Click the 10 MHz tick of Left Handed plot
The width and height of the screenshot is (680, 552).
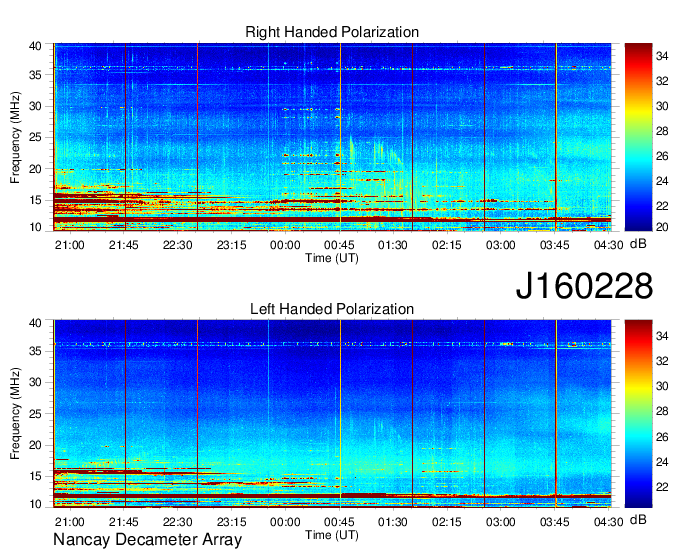pyautogui.click(x=35, y=504)
